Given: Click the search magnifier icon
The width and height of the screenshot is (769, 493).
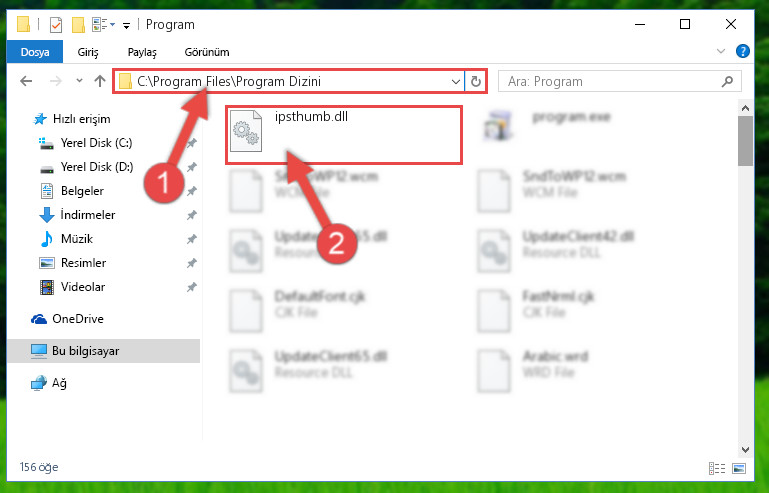Looking at the screenshot, I should 727,81.
